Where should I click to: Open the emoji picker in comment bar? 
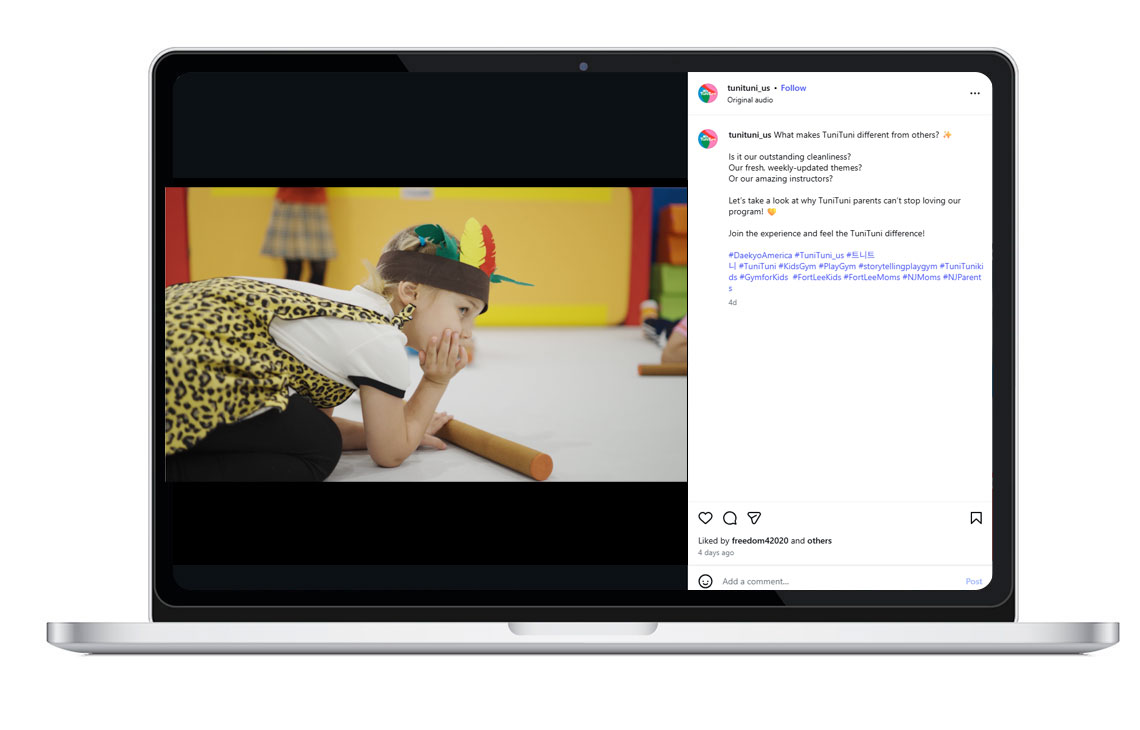click(x=705, y=581)
